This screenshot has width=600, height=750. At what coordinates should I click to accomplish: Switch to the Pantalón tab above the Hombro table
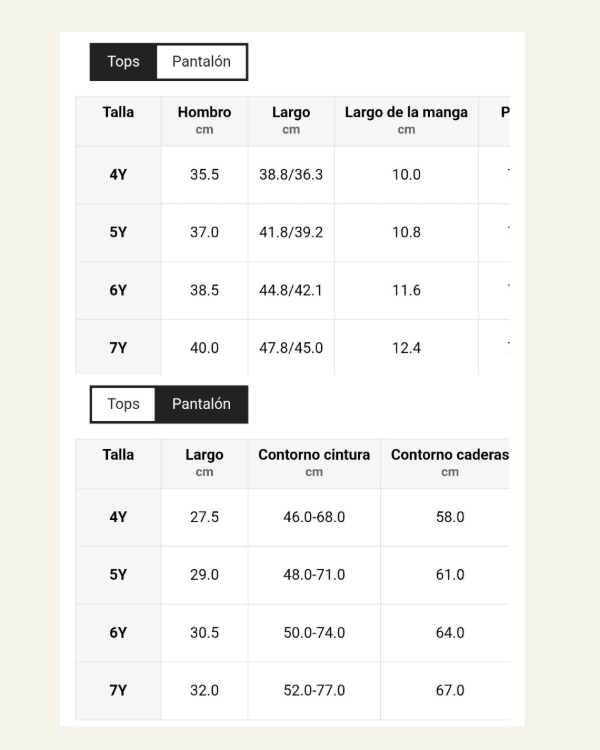coord(201,62)
